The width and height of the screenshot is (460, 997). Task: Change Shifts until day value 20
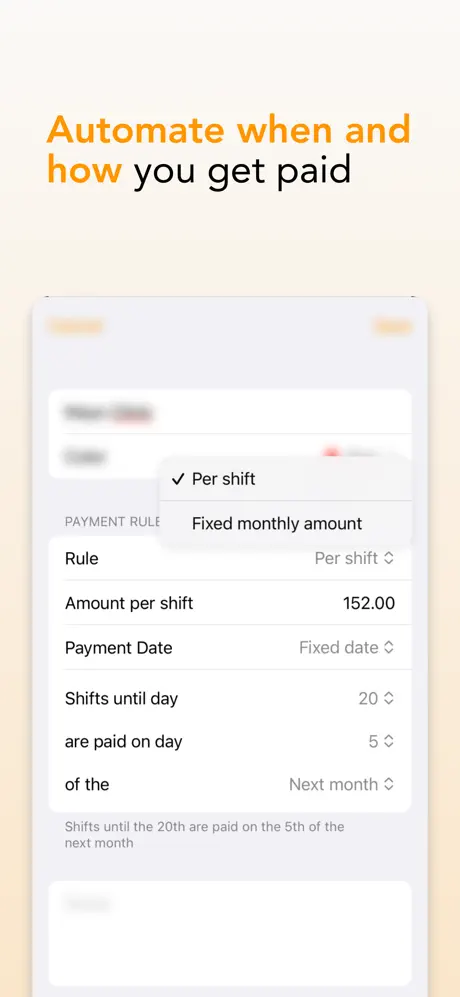click(x=376, y=698)
